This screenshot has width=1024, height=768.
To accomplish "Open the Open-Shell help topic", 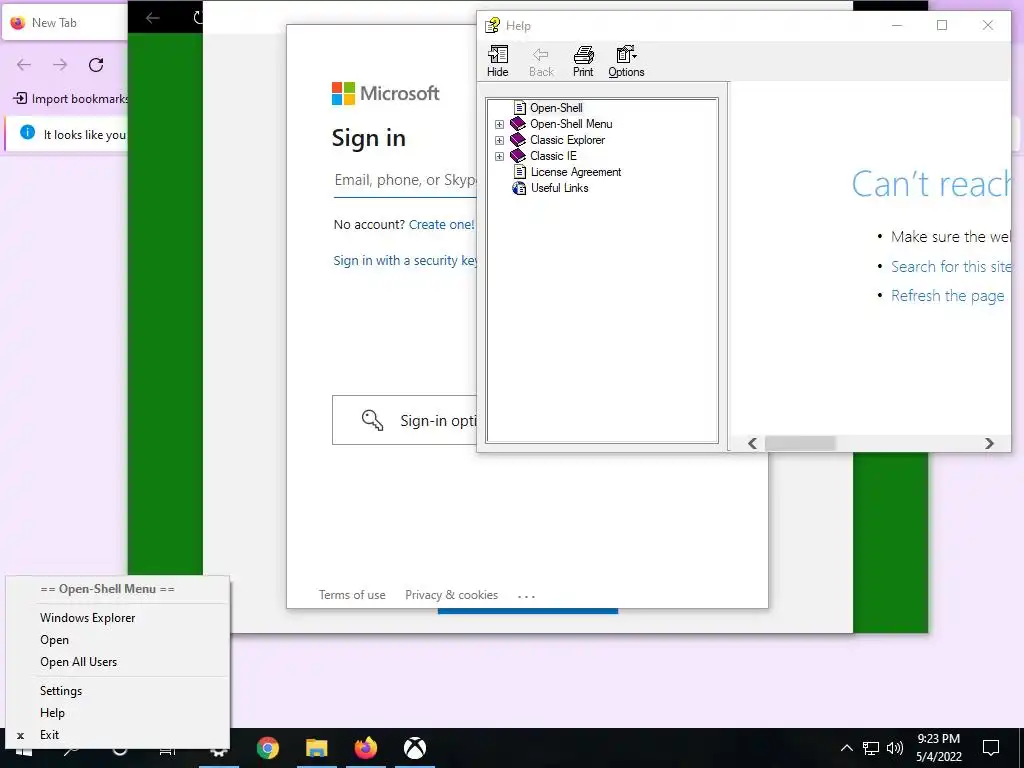I will tap(556, 108).
